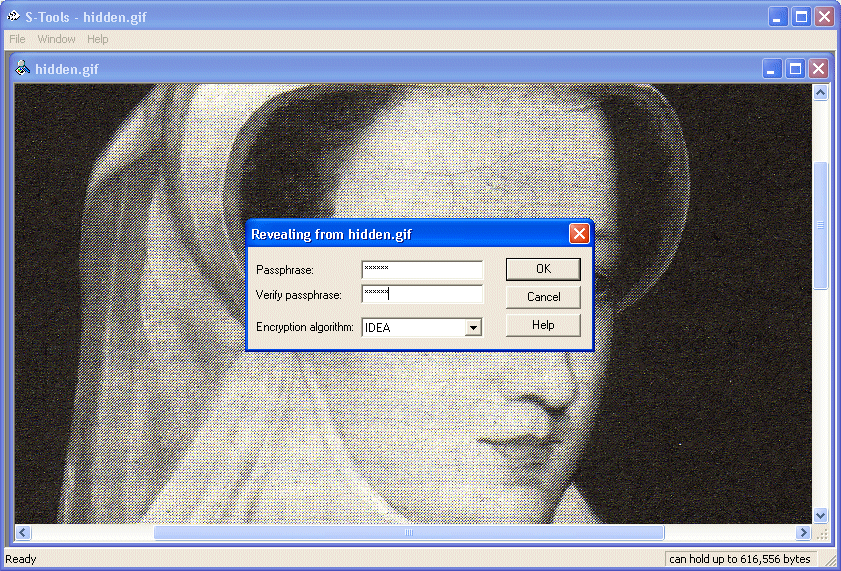Close the Revealing from hidden.gif dialog
Viewport: 841px width, 571px height.
(579, 234)
